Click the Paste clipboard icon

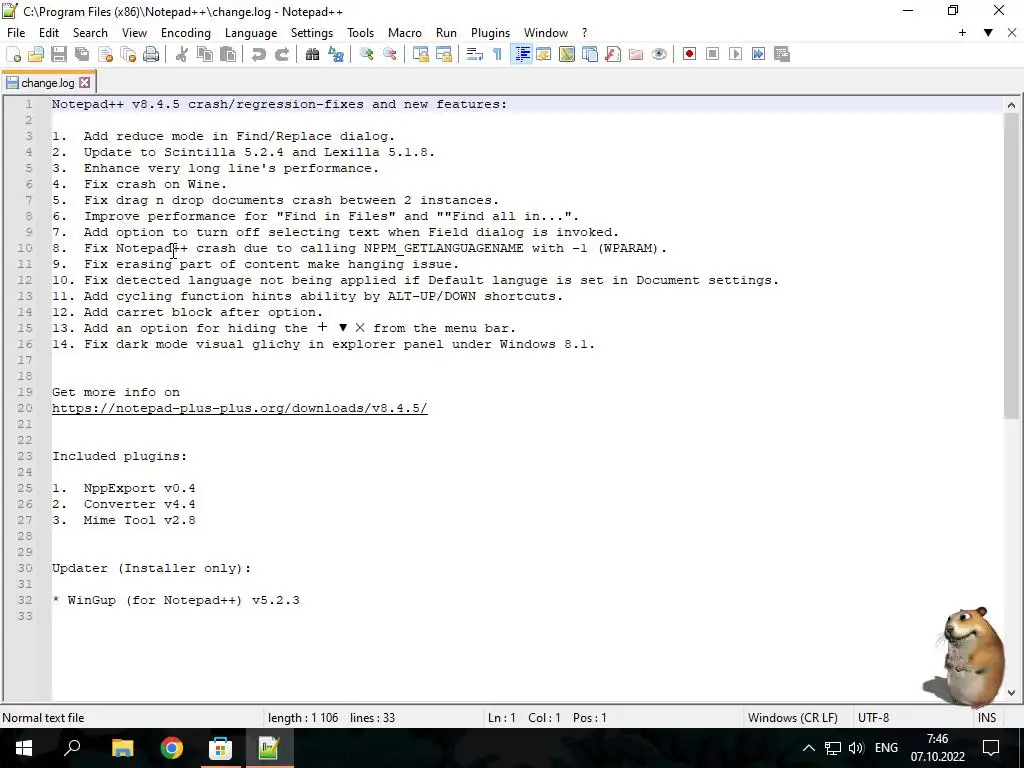pos(228,54)
